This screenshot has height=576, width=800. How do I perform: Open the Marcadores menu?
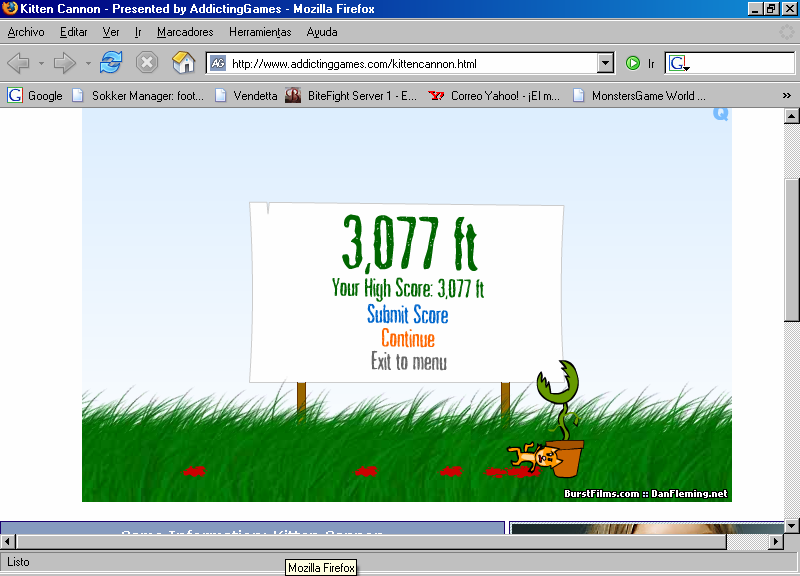pyautogui.click(x=185, y=32)
